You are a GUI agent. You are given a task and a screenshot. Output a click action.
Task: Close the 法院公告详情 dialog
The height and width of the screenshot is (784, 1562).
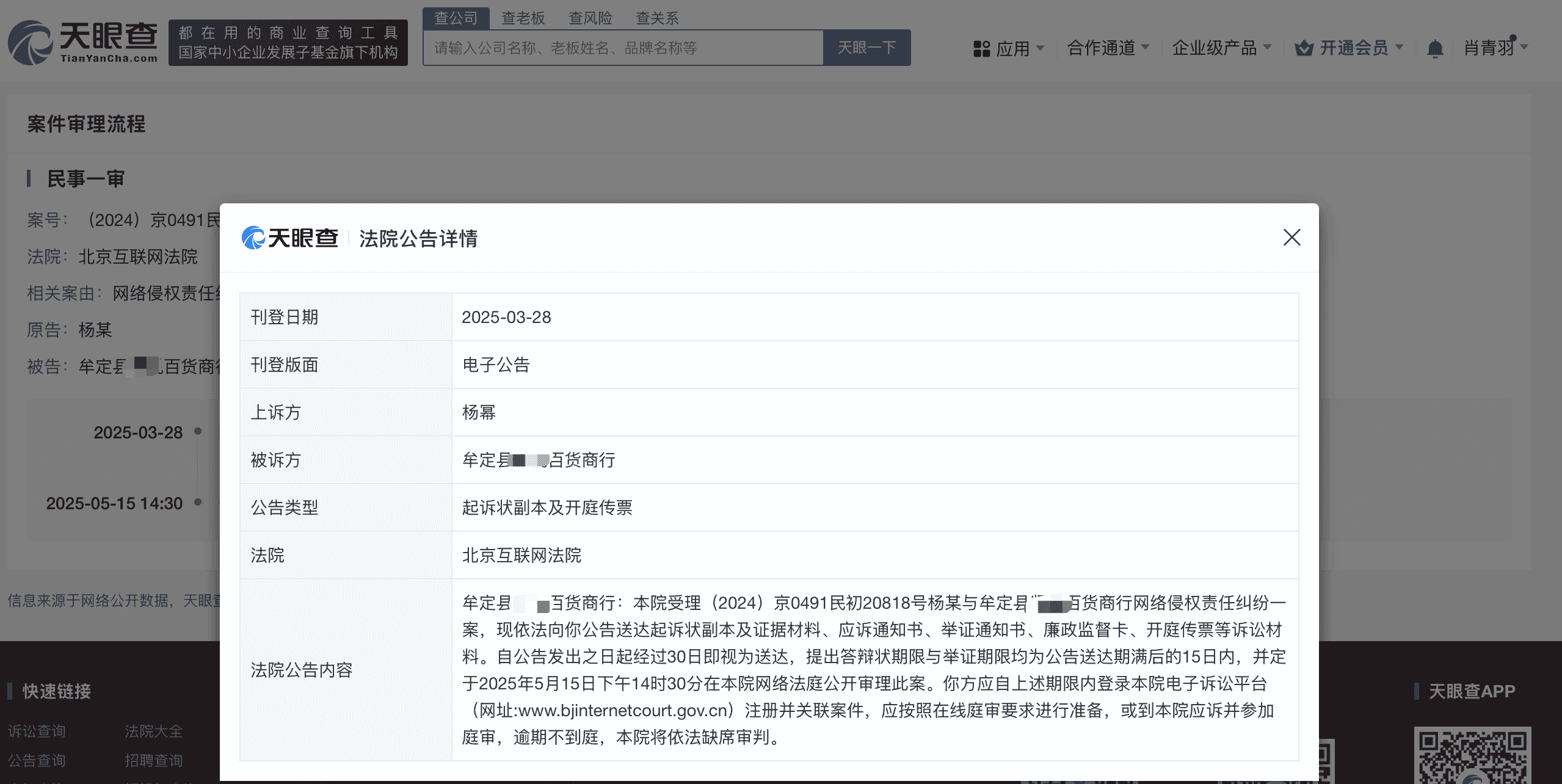click(1291, 238)
